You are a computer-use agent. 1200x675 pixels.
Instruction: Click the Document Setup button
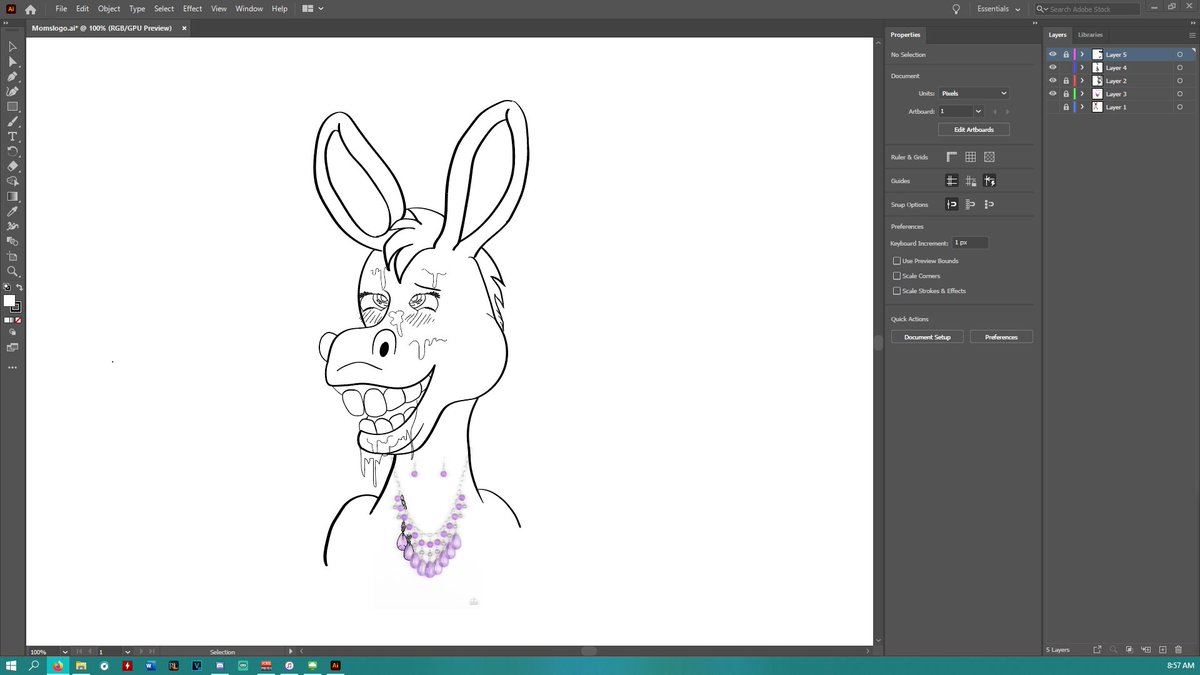[x=927, y=337]
